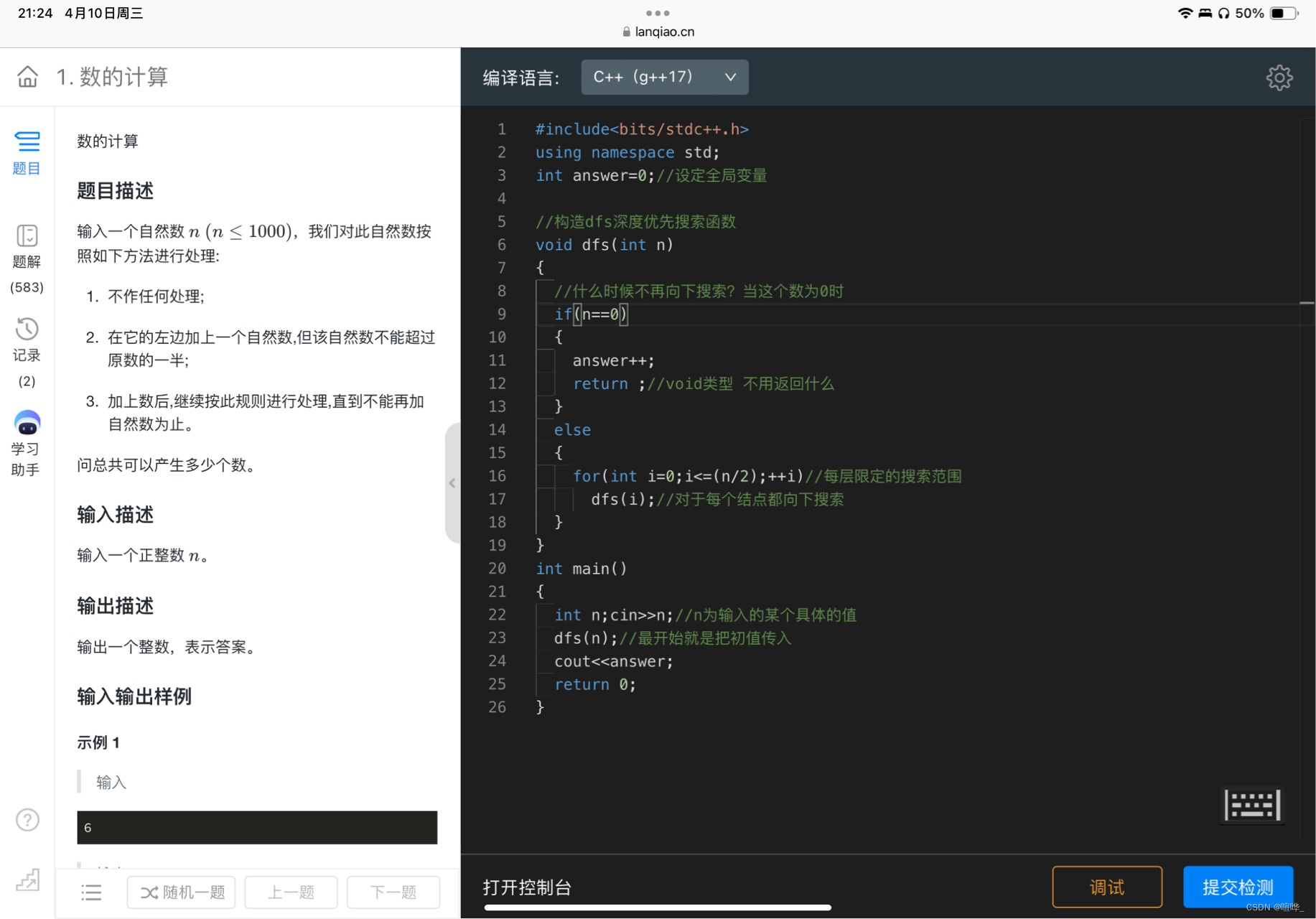Image resolution: width=1316 pixels, height=919 pixels.
Task: Open editor settings gear icon
Action: coord(1279,78)
